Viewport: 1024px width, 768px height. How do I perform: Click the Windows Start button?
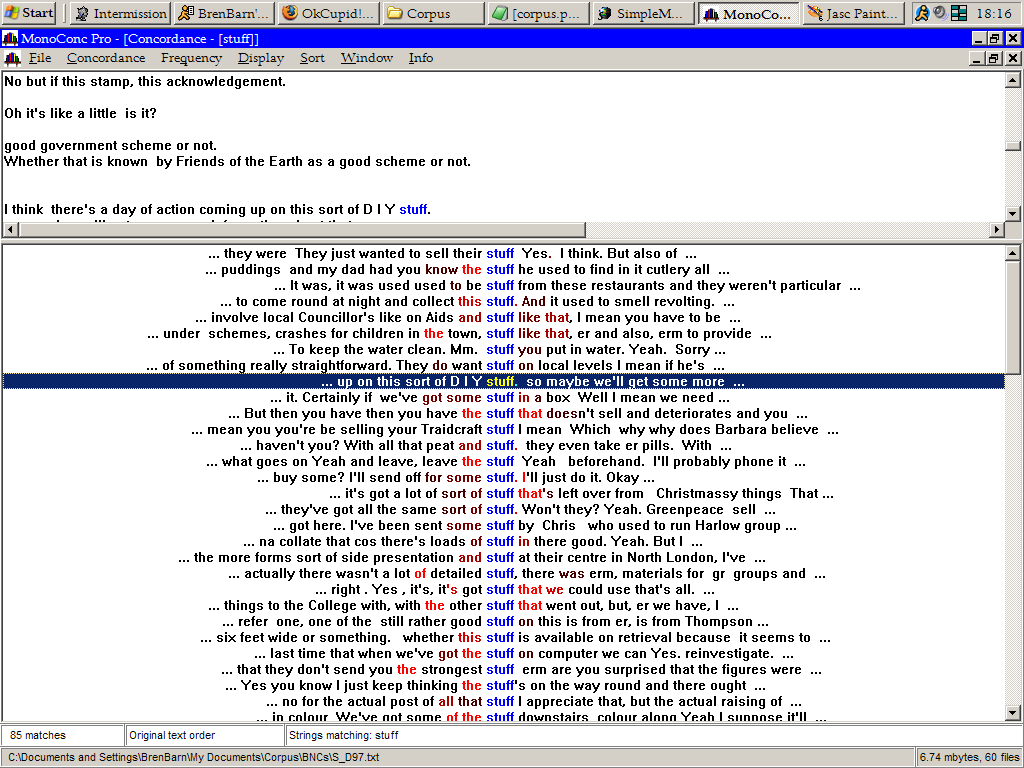click(x=29, y=13)
